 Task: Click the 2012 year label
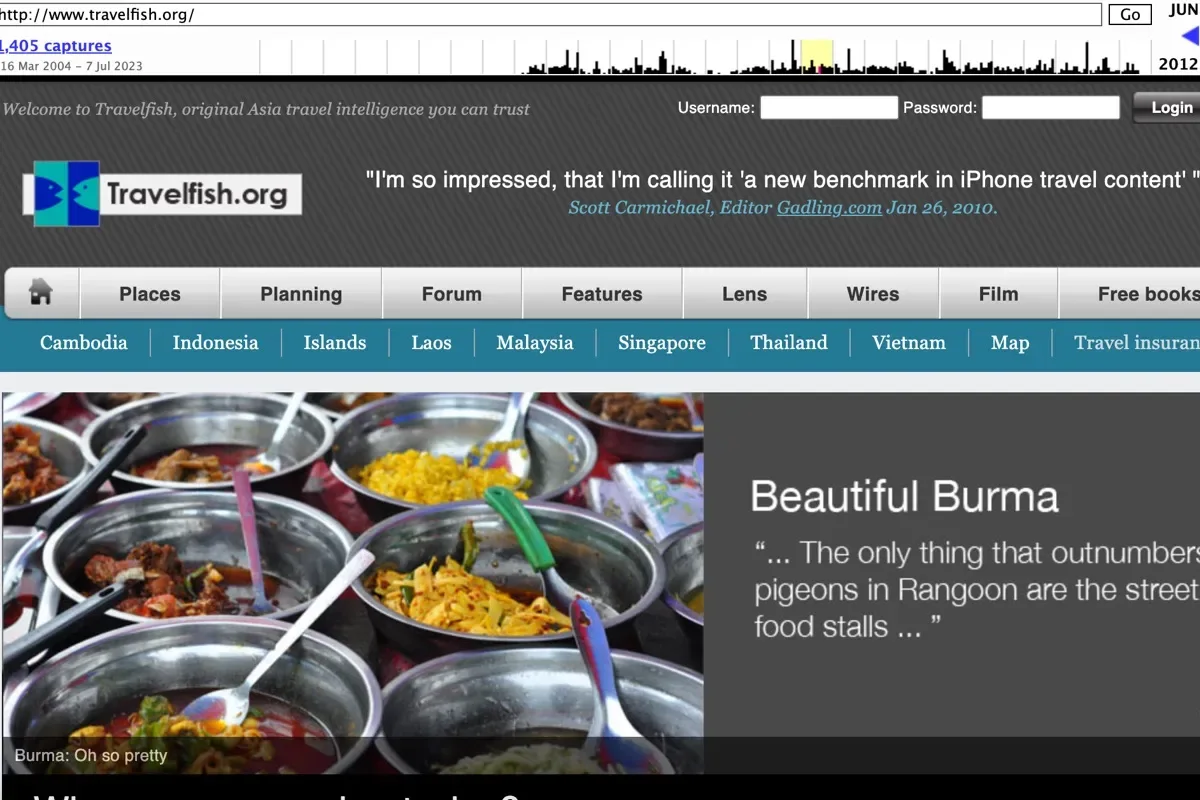(x=1179, y=64)
